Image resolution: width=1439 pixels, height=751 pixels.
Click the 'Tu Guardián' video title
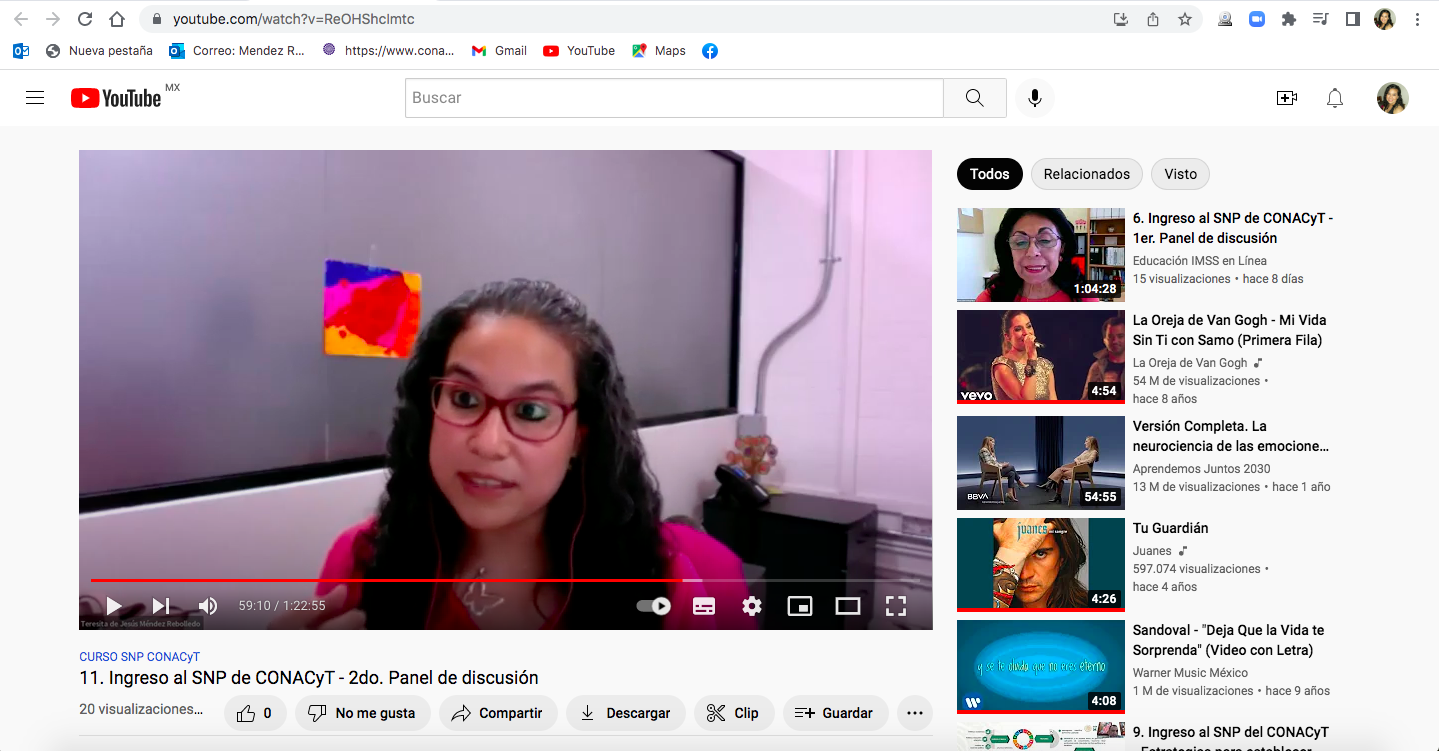pos(1171,528)
